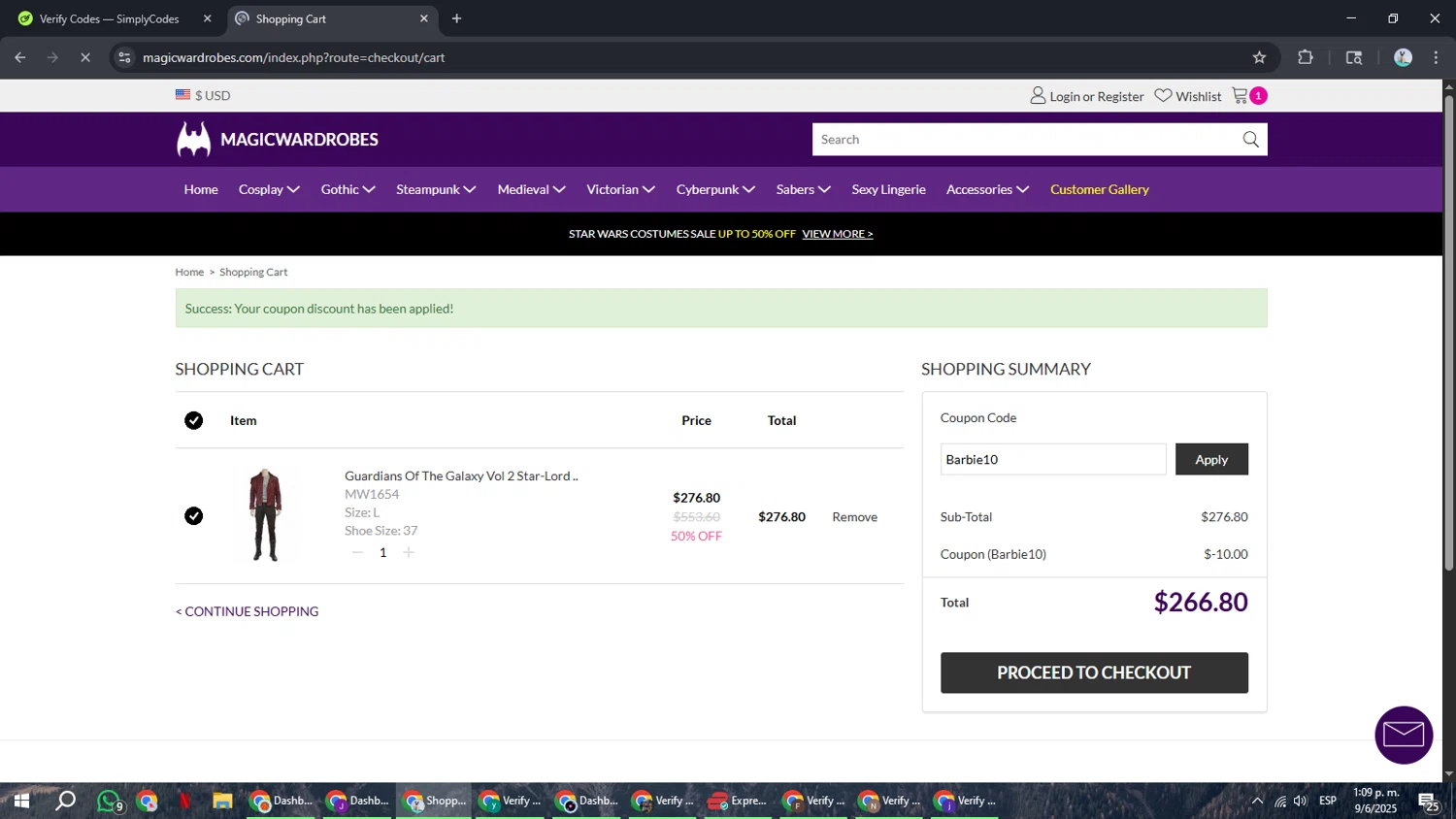Open Windows taskbar search

(65, 801)
